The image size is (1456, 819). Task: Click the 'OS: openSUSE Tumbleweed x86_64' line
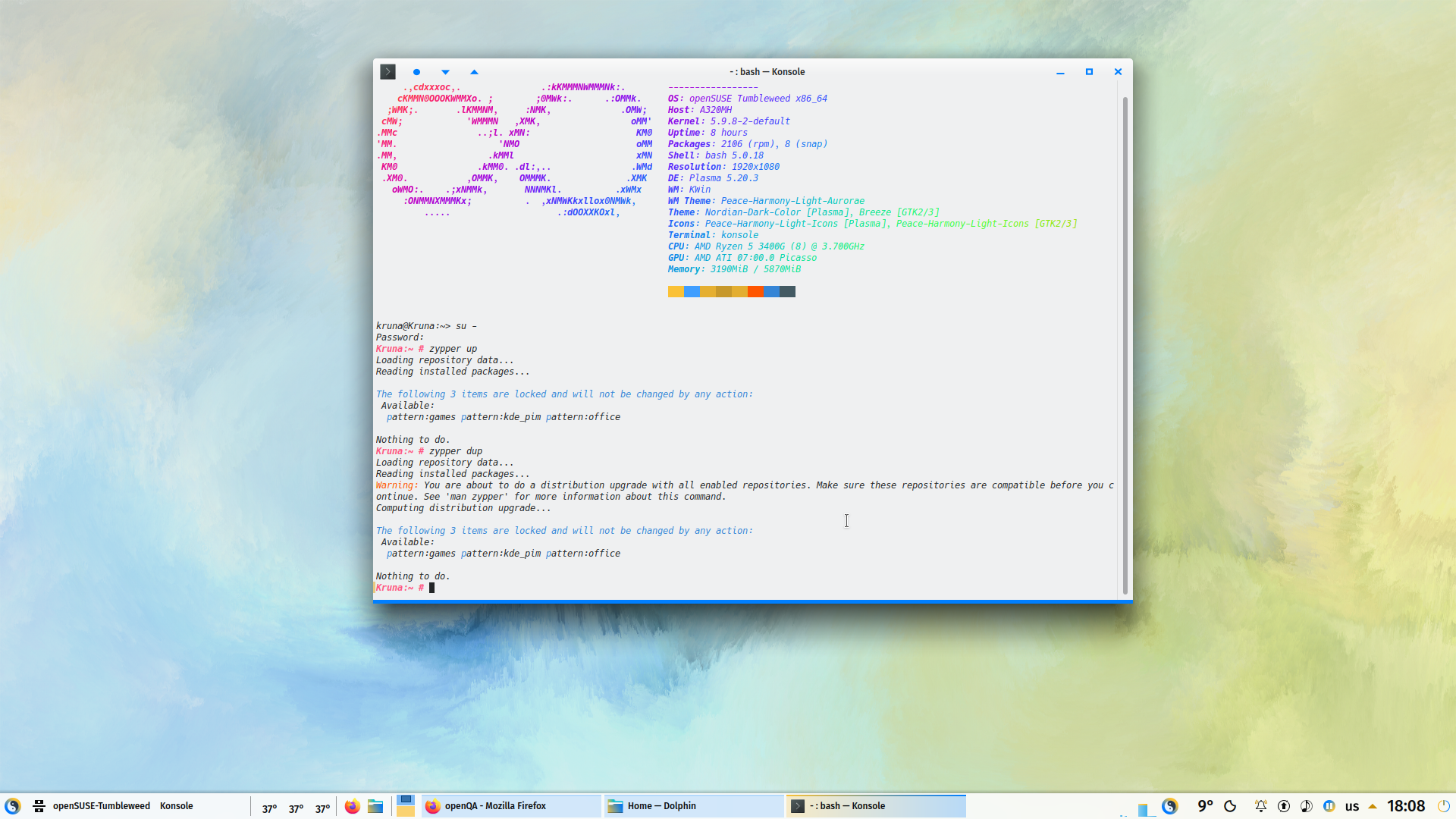pos(747,99)
